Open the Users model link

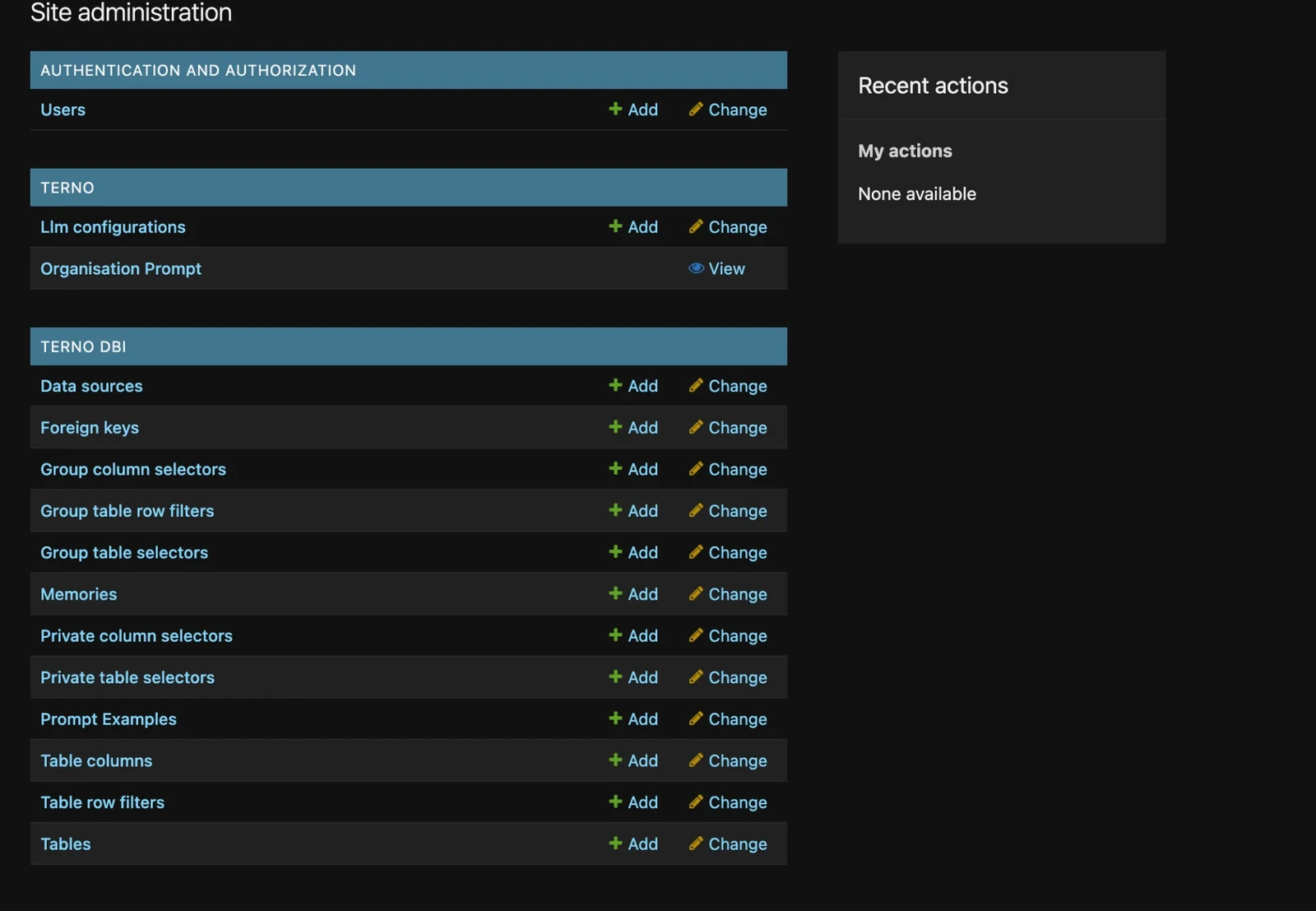63,109
